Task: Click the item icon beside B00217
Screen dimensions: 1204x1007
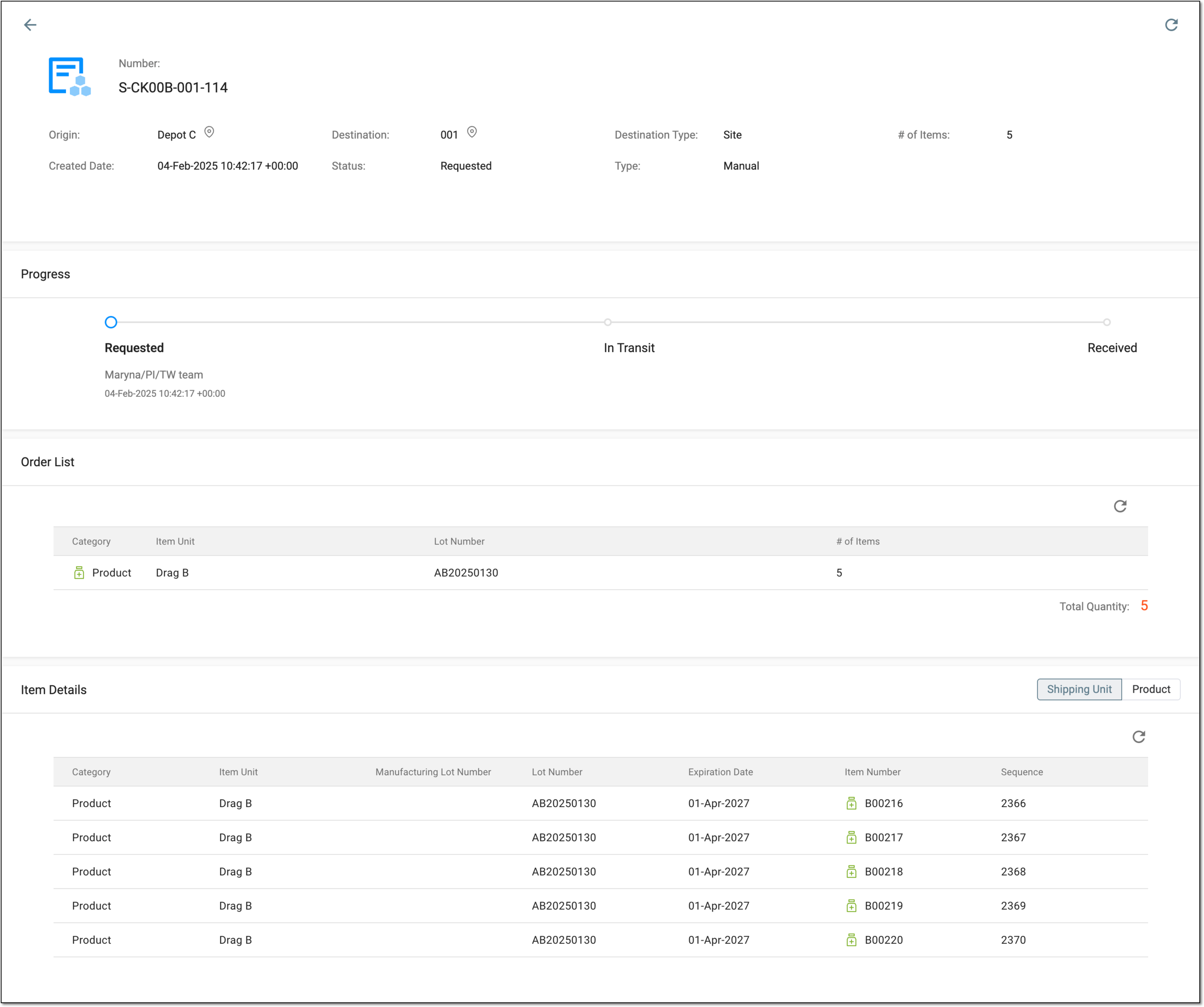Action: (x=851, y=838)
